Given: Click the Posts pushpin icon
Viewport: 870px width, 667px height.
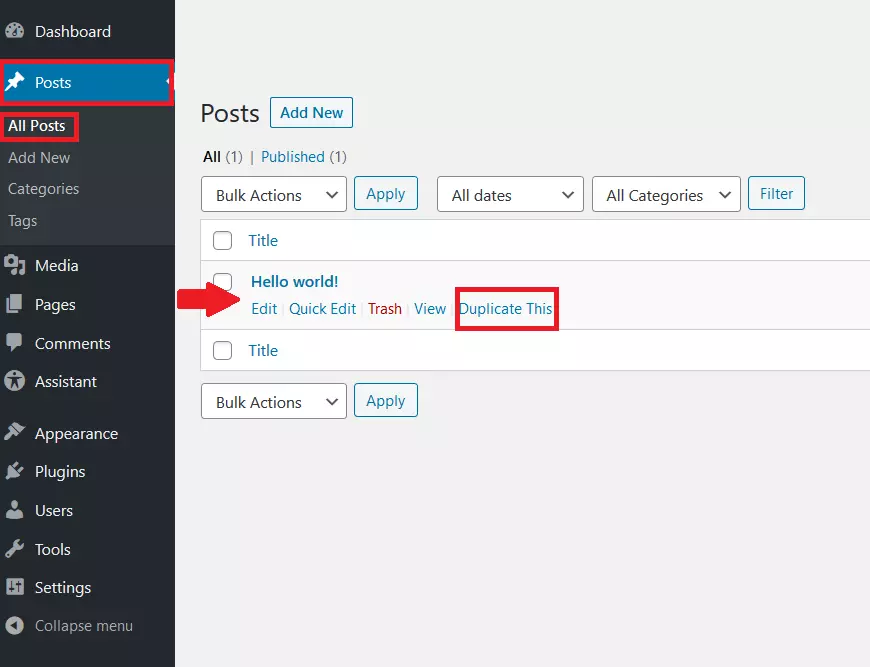Looking at the screenshot, I should click(x=15, y=82).
